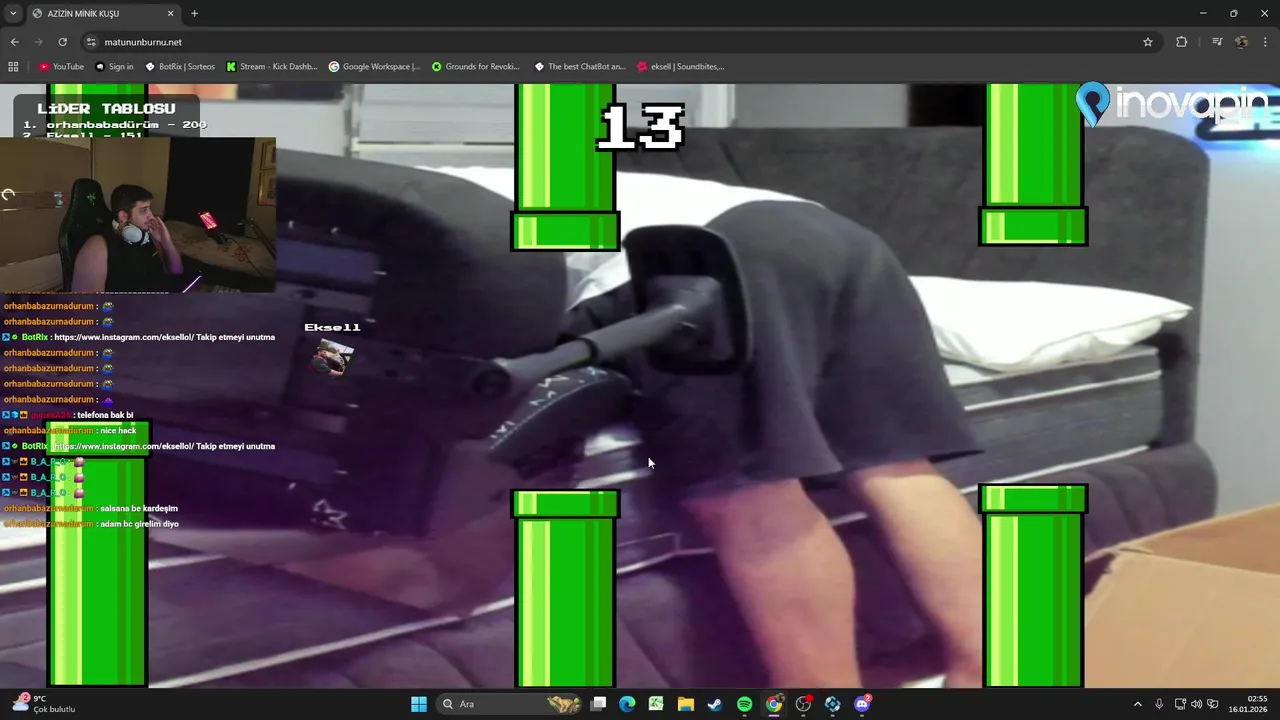The width and height of the screenshot is (1280, 720).
Task: Open File Explorer from the taskbar
Action: [x=686, y=704]
